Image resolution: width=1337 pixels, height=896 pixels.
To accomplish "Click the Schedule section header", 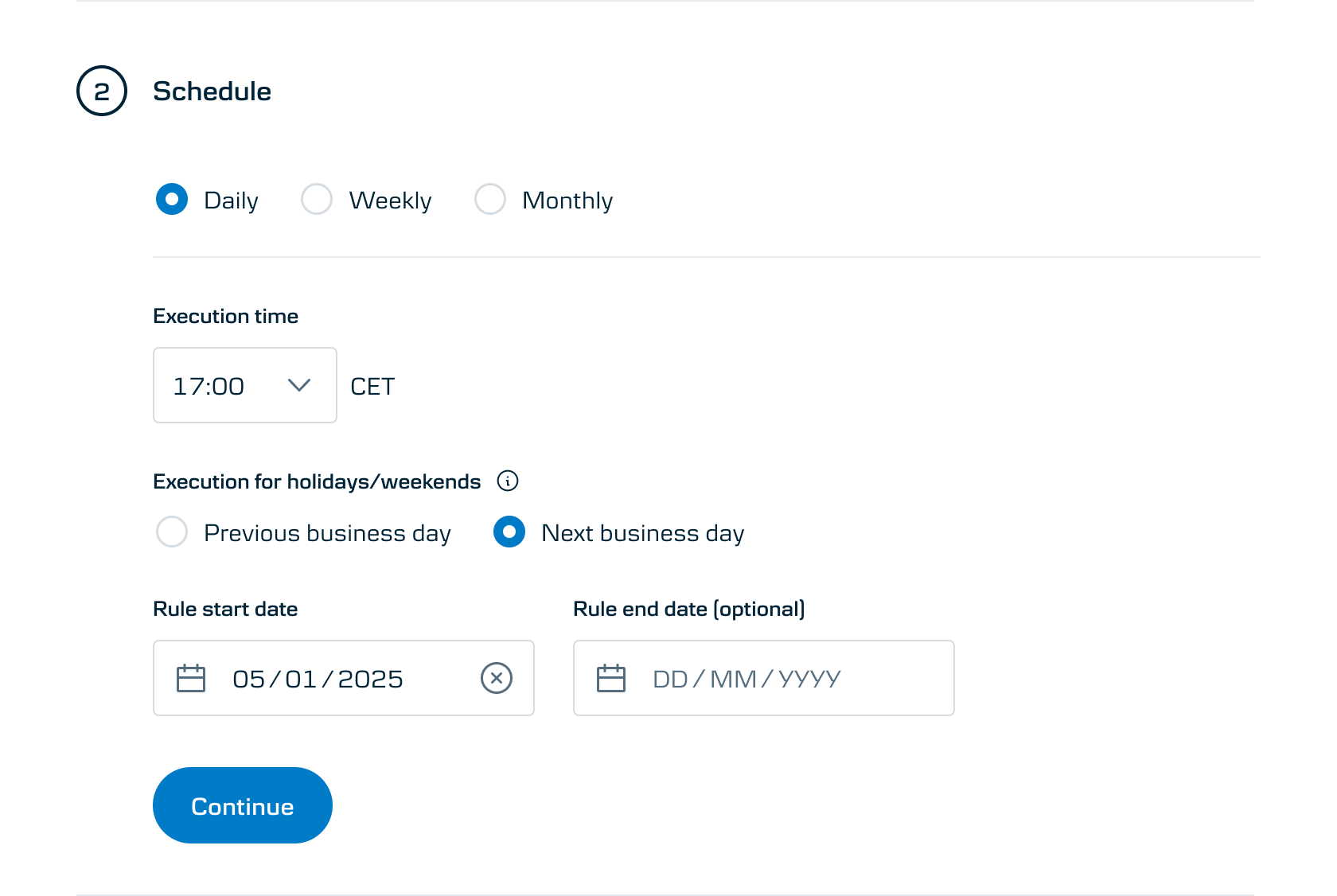I will tap(212, 91).
